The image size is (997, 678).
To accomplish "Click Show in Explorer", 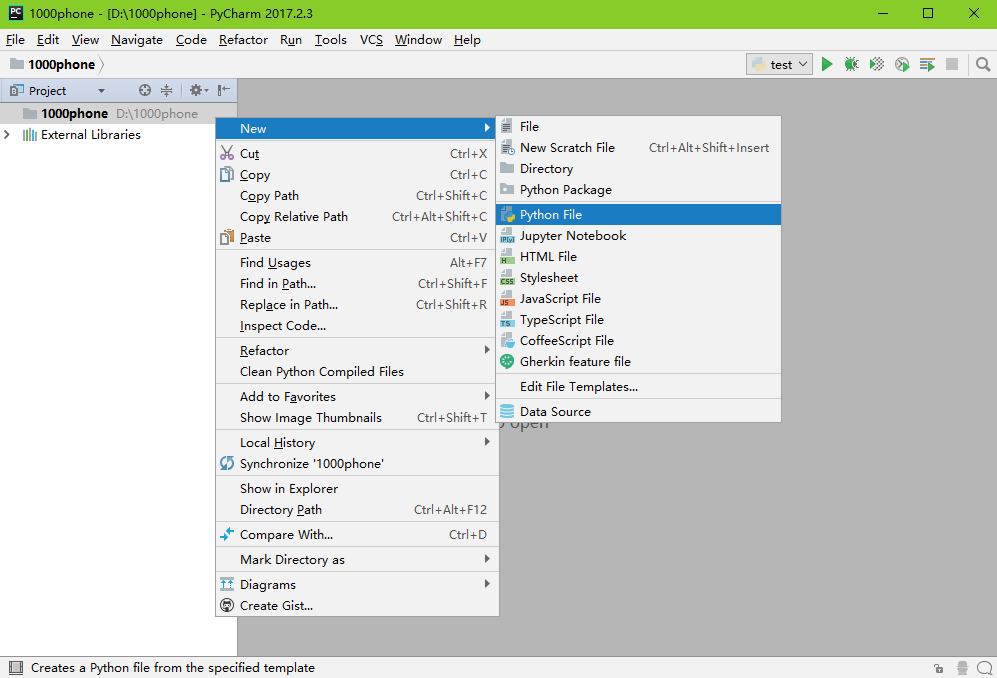I will pyautogui.click(x=357, y=488).
